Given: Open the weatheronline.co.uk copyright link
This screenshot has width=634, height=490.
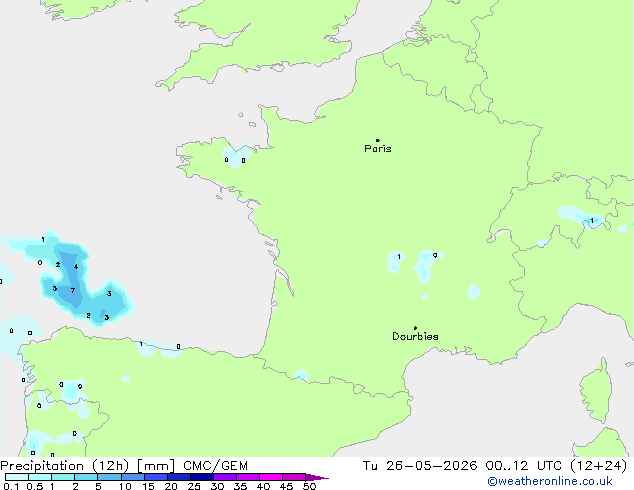Looking at the screenshot, I should pyautogui.click(x=550, y=481).
